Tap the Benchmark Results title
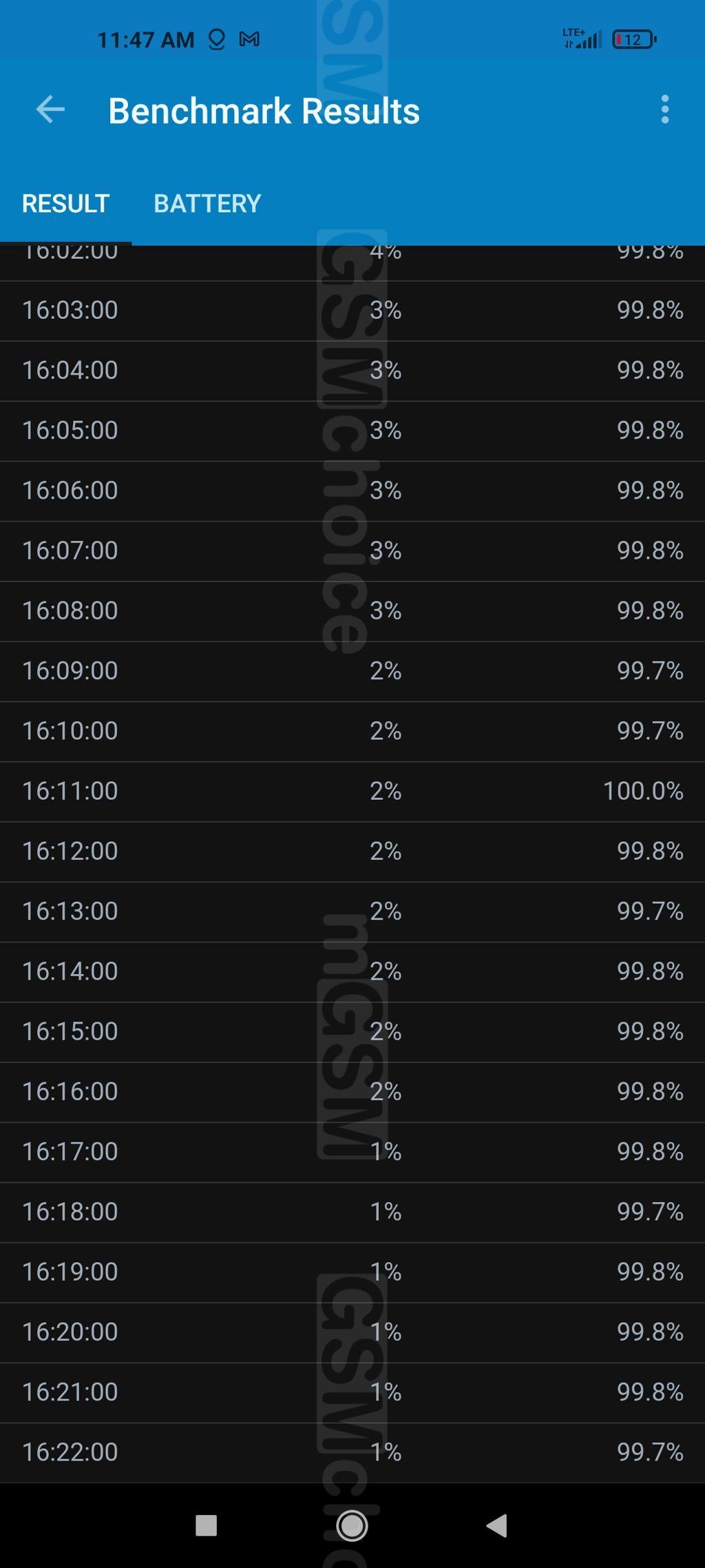Image resolution: width=705 pixels, height=1568 pixels. 264,111
